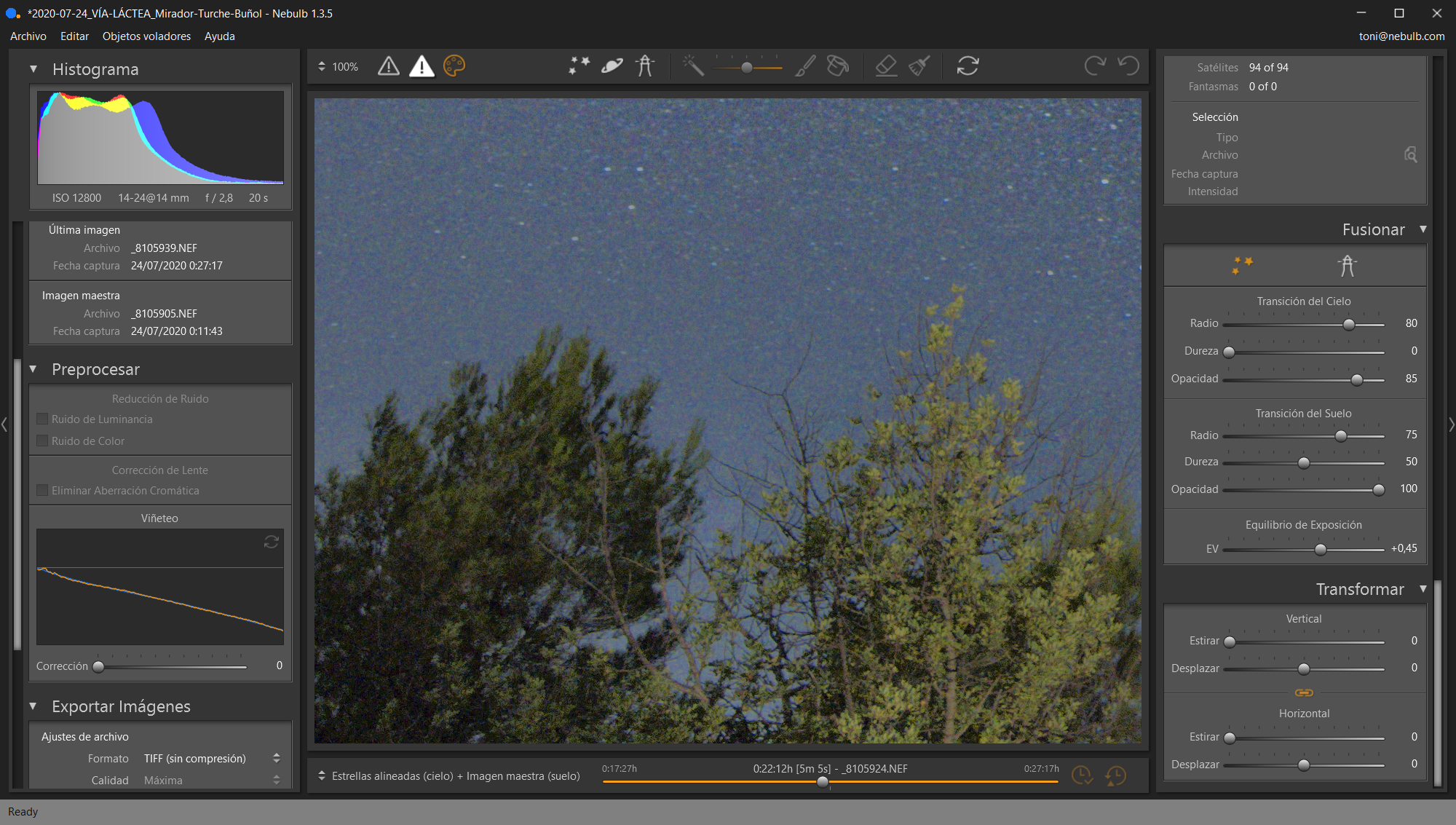Screen dimensions: 1456x825
Task: Open the Ayuda menu
Action: point(219,36)
